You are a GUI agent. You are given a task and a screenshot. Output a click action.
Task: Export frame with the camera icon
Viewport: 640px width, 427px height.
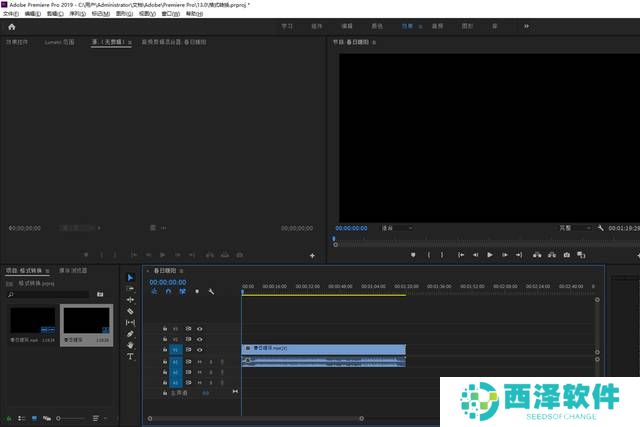click(567, 255)
